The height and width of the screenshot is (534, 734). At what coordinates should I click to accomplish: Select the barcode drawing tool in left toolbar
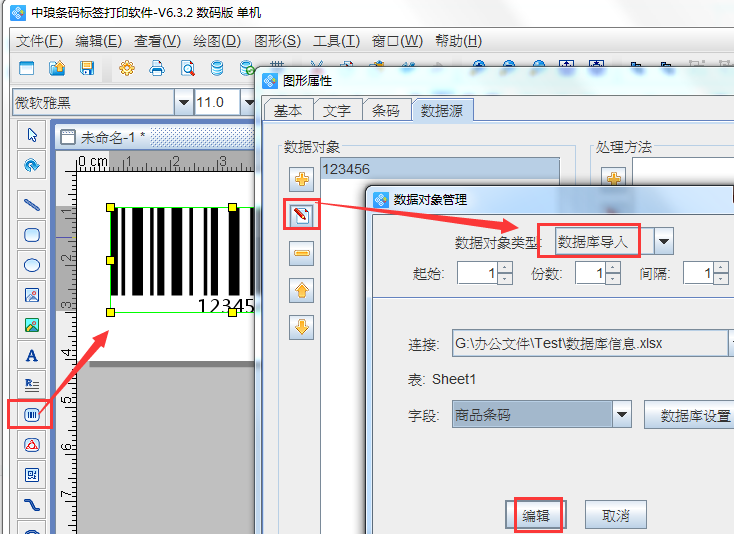coord(31,414)
